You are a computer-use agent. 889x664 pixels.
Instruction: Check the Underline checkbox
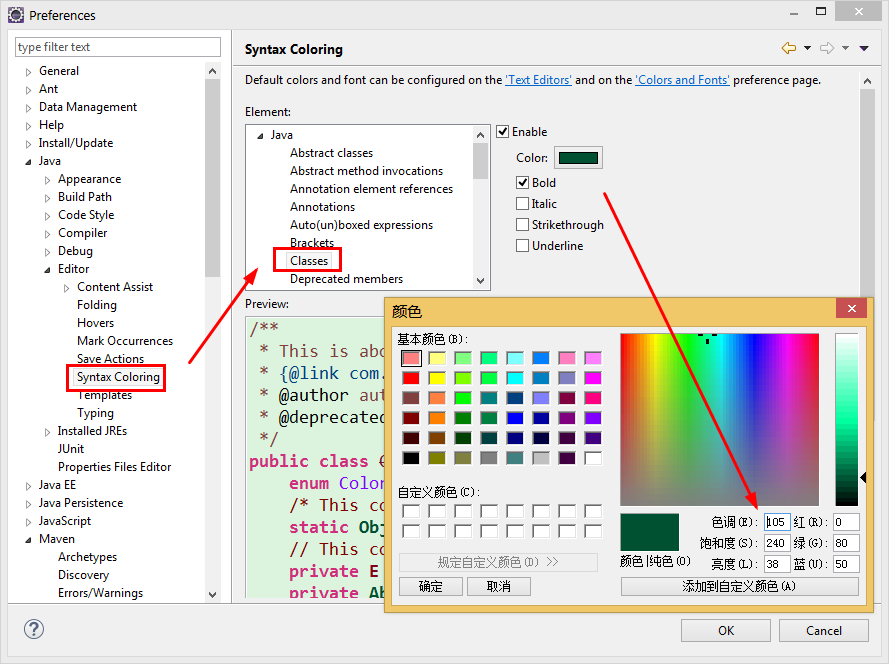coord(522,246)
